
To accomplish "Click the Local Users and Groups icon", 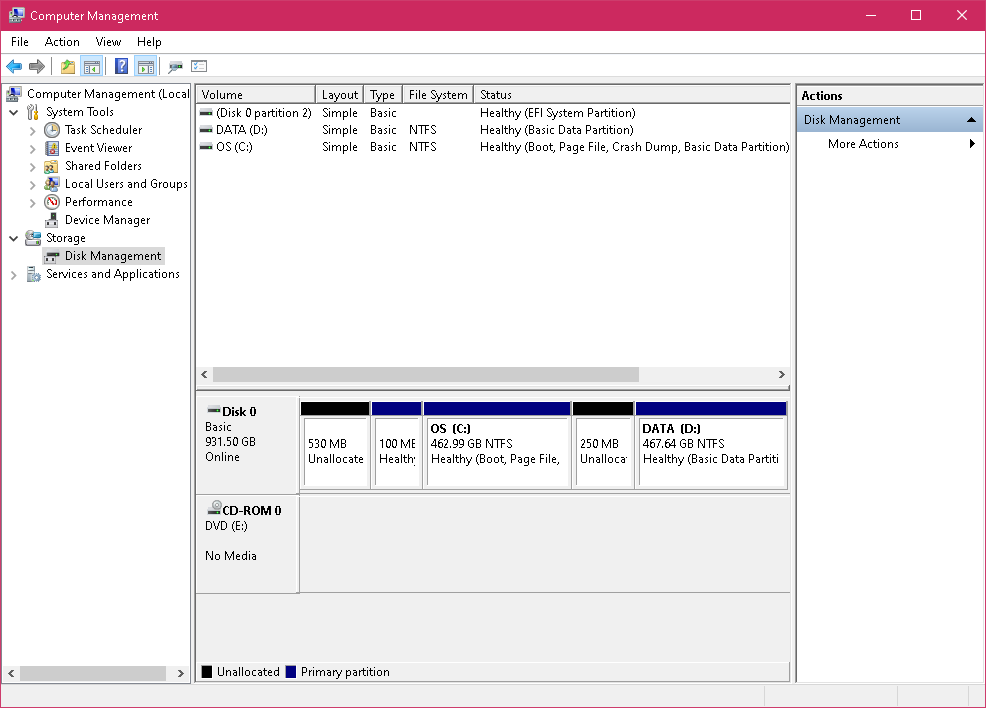I will point(52,184).
